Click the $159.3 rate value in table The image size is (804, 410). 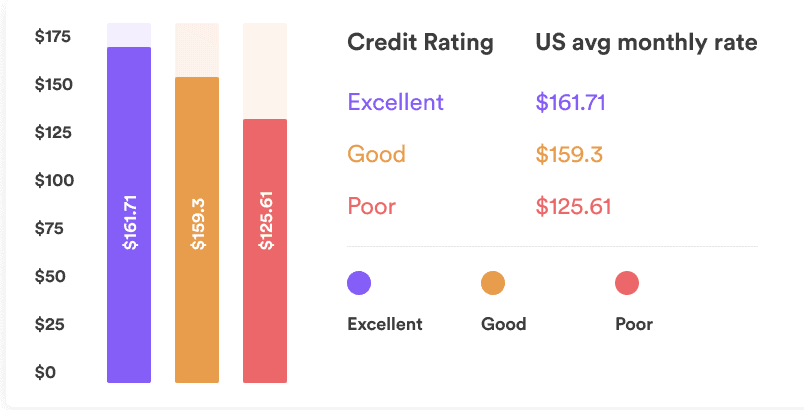pyautogui.click(x=565, y=155)
